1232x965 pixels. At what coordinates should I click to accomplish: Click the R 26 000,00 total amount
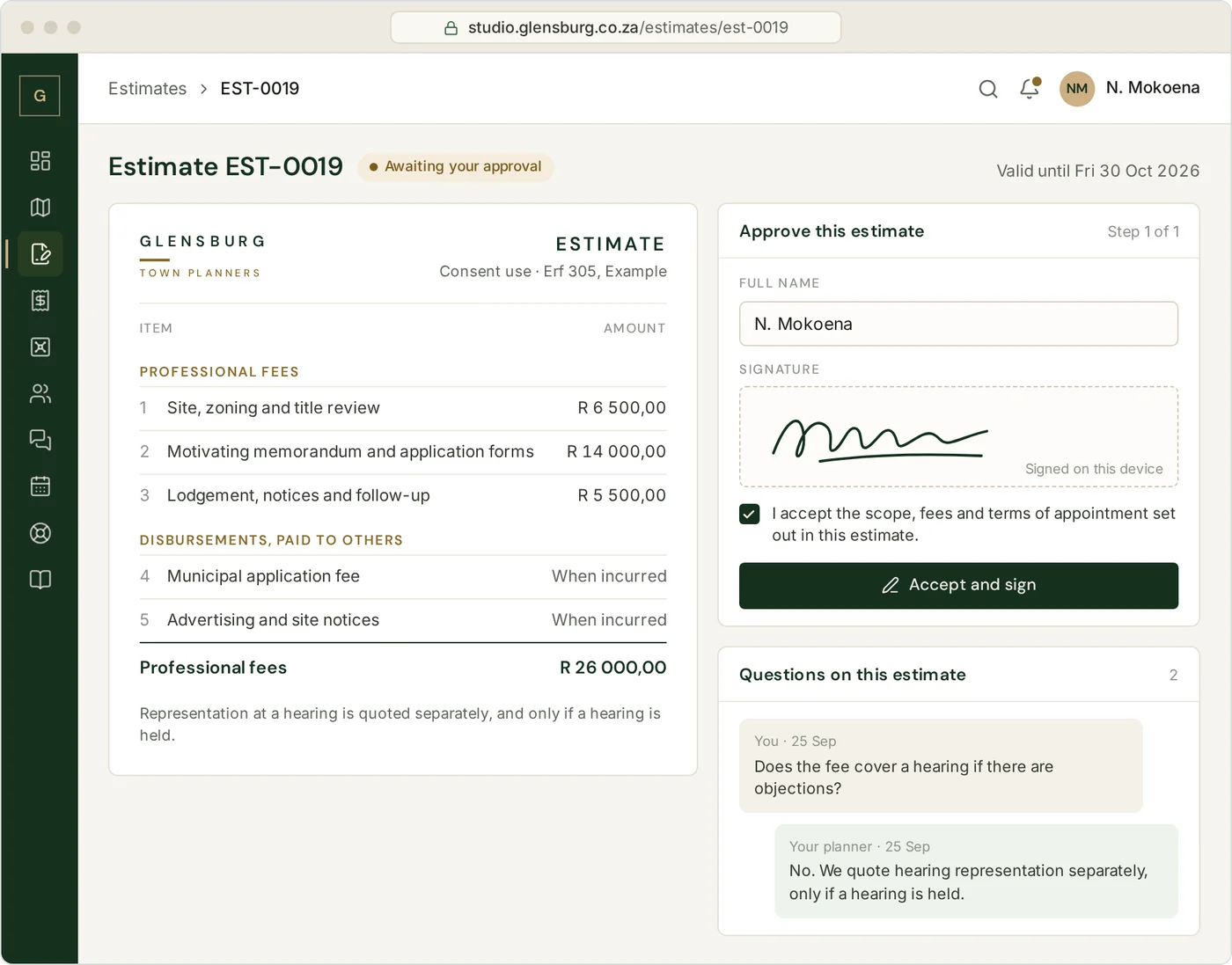pos(612,668)
